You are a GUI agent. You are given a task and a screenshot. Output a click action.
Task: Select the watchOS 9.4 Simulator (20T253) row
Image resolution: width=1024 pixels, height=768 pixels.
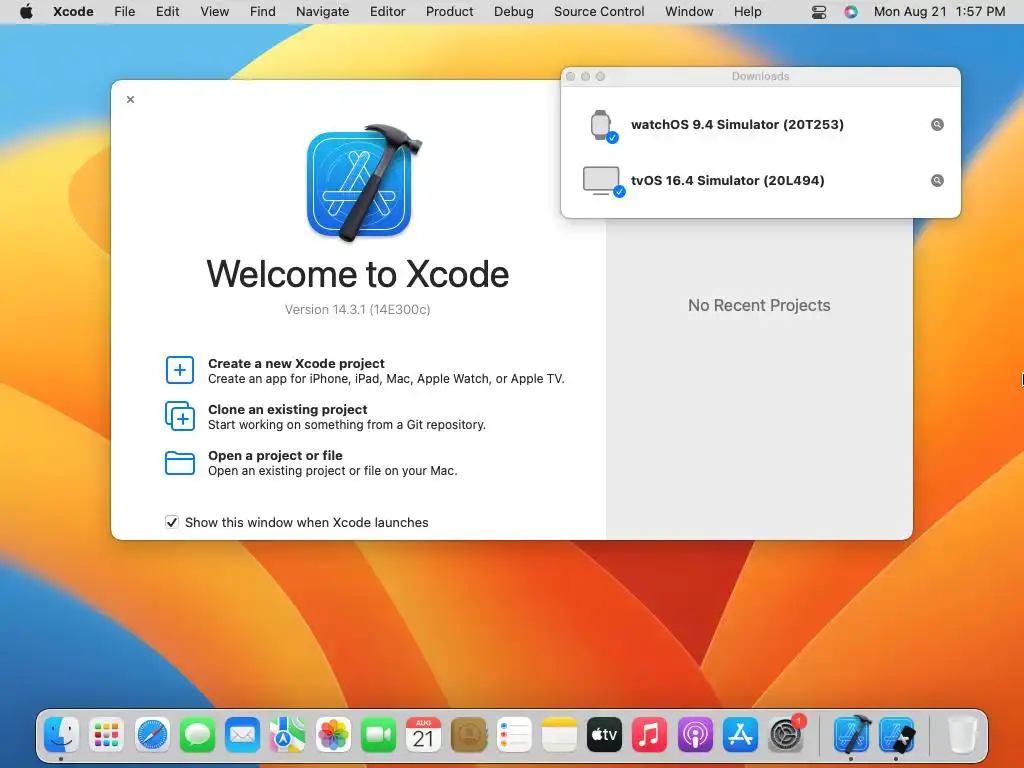[761, 125]
